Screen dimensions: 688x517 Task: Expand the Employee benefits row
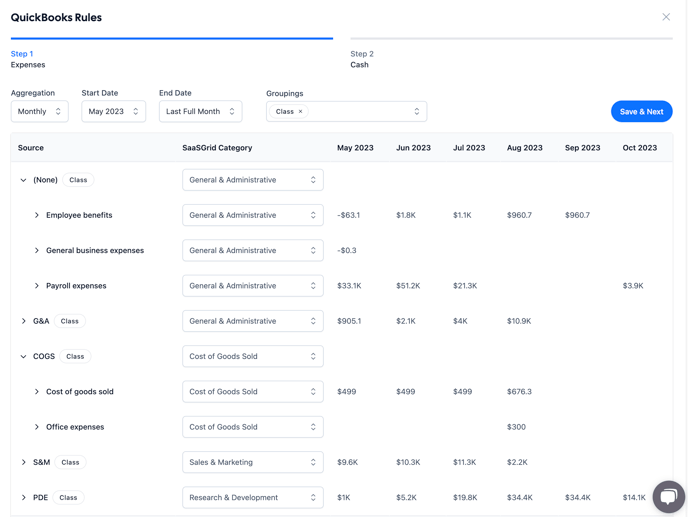pos(37,215)
